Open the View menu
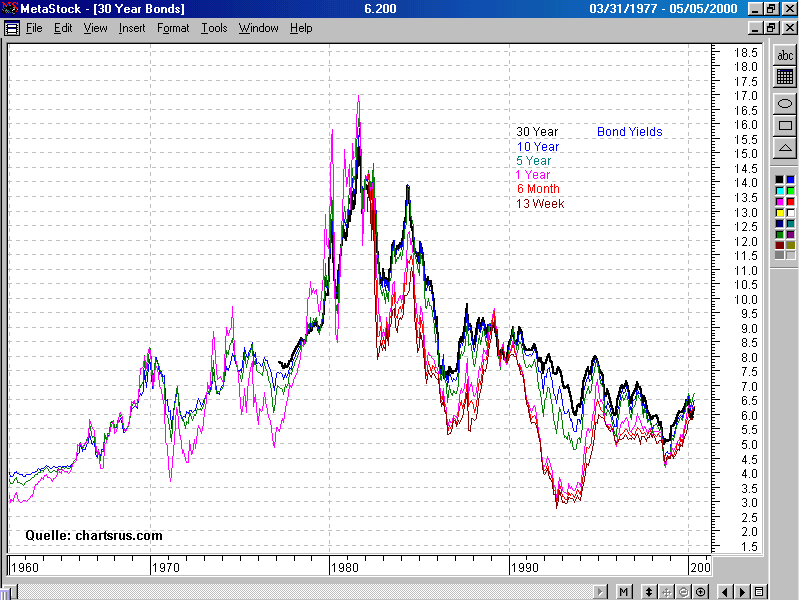 tap(95, 28)
